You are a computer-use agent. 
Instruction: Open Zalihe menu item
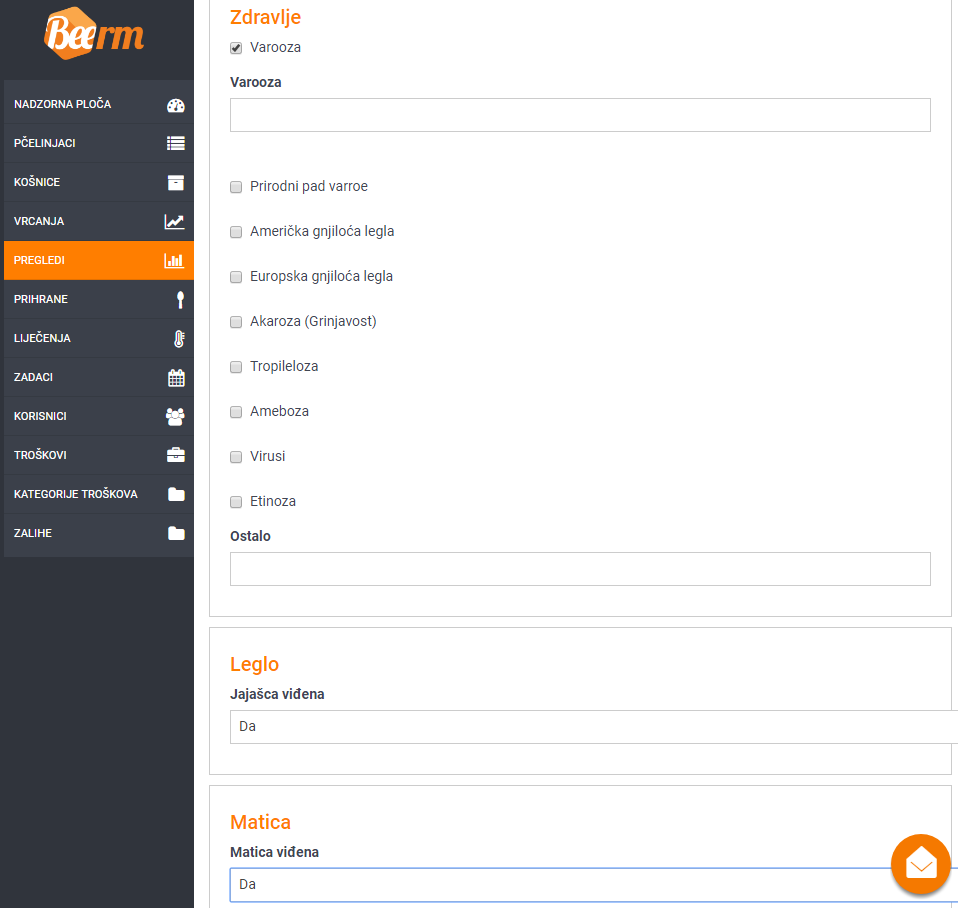click(99, 533)
